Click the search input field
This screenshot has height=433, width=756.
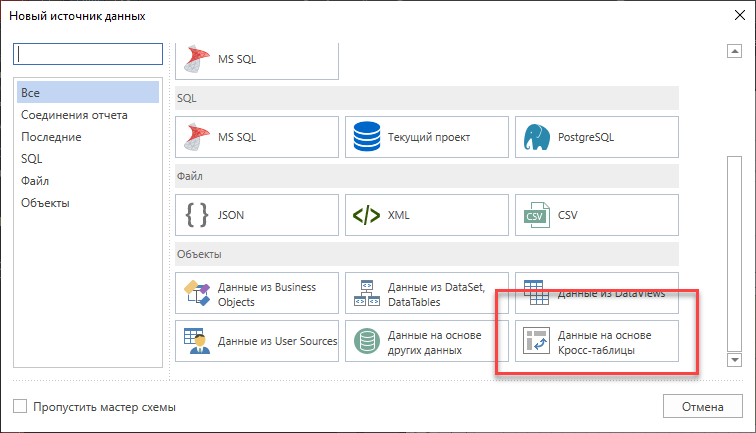coord(88,54)
